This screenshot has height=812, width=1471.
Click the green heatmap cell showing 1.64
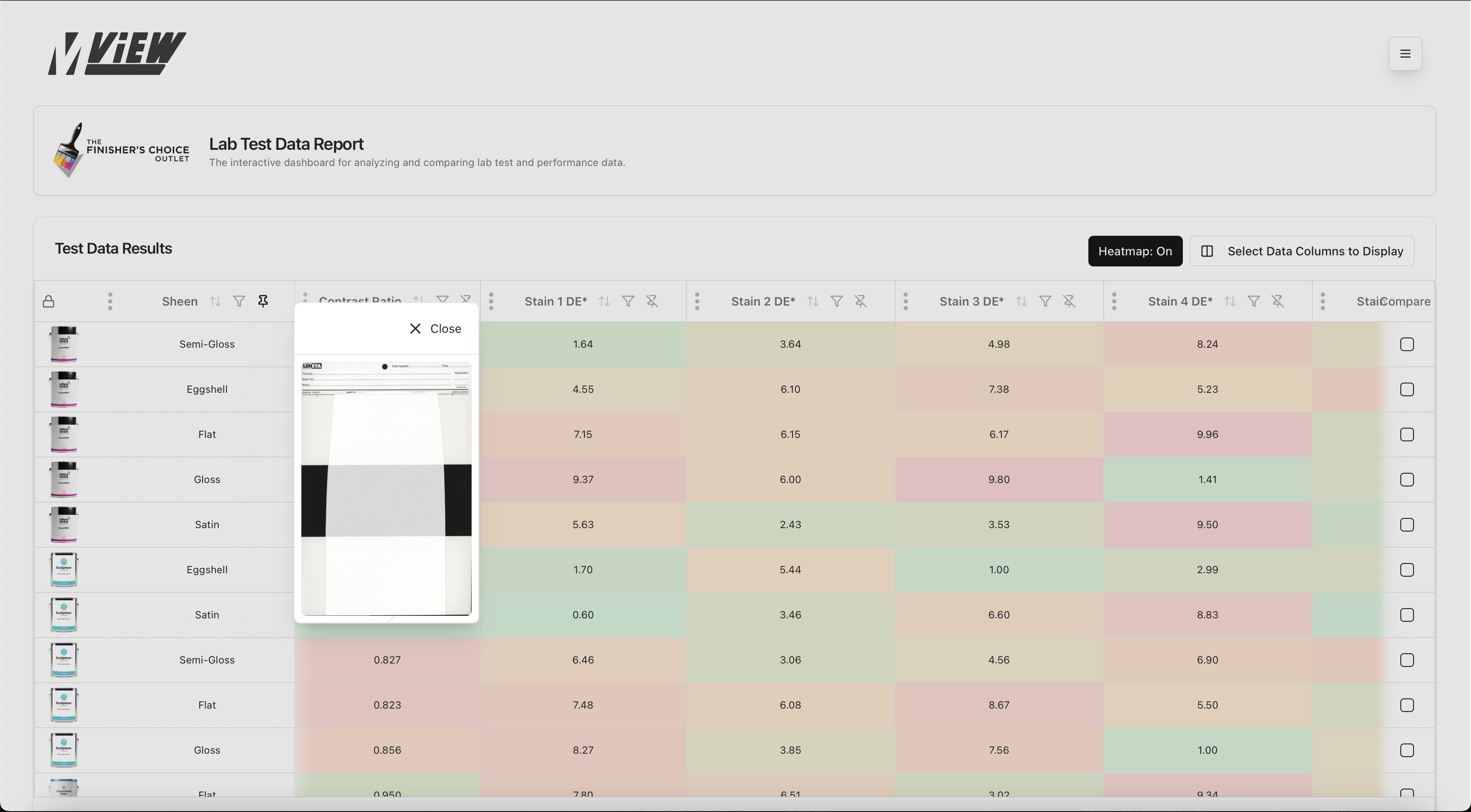[x=583, y=344]
